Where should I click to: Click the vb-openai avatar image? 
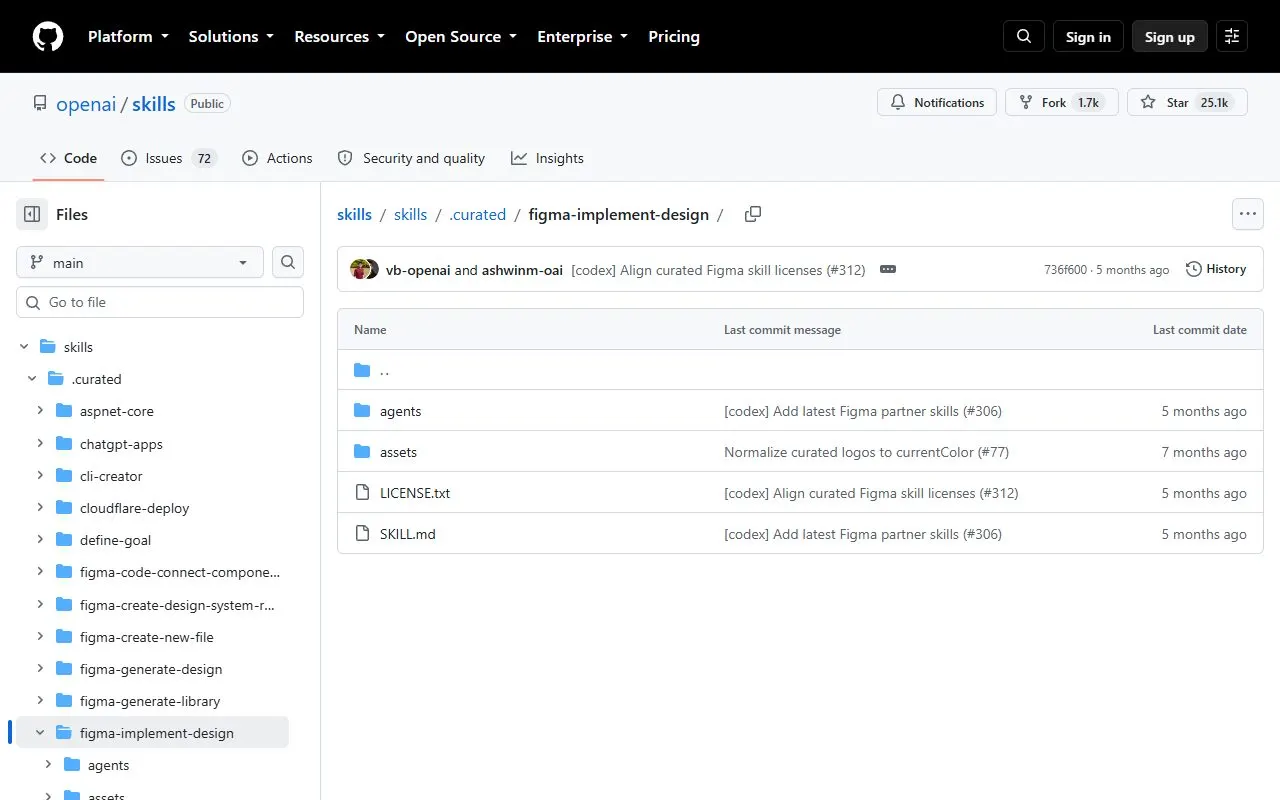tap(359, 269)
